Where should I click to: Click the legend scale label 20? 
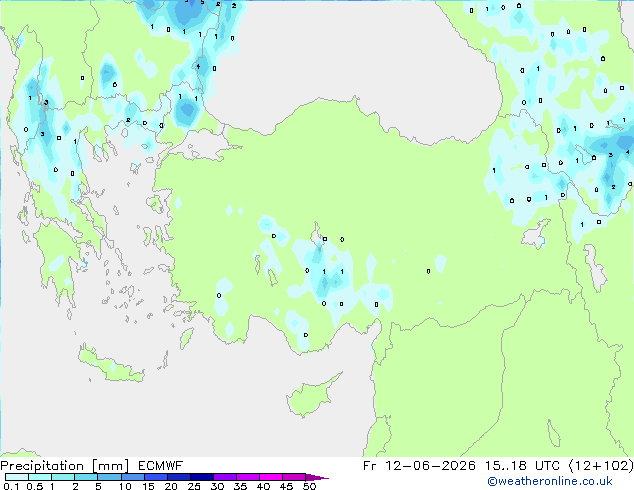click(x=171, y=486)
